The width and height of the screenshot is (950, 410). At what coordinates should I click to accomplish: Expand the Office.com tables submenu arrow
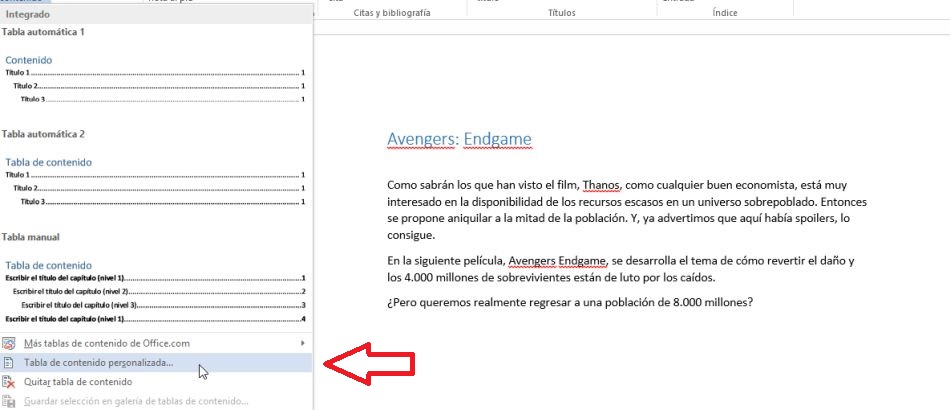point(303,343)
